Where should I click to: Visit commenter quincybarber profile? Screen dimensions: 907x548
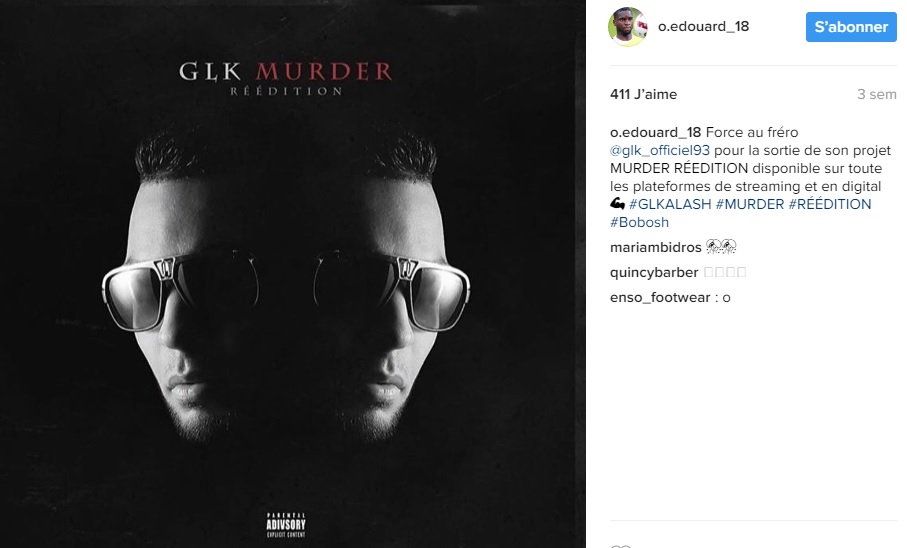(x=654, y=273)
